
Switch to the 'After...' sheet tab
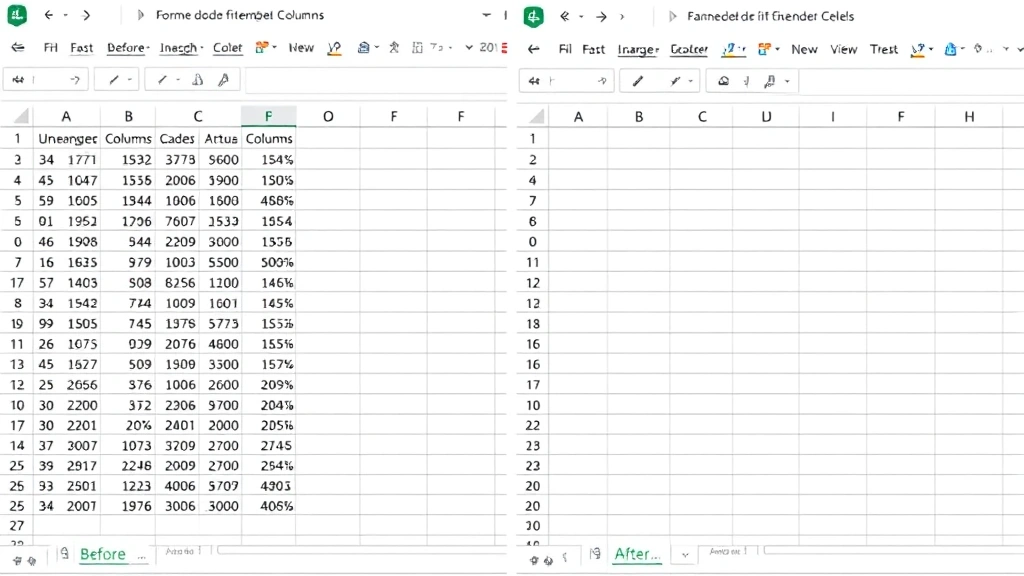coord(637,554)
